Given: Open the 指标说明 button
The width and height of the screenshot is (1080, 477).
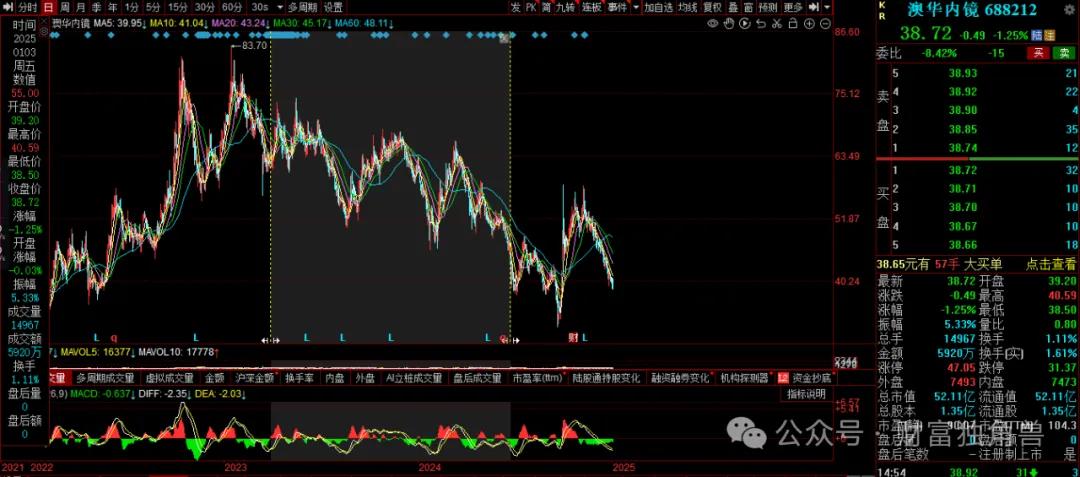Looking at the screenshot, I should (x=807, y=394).
